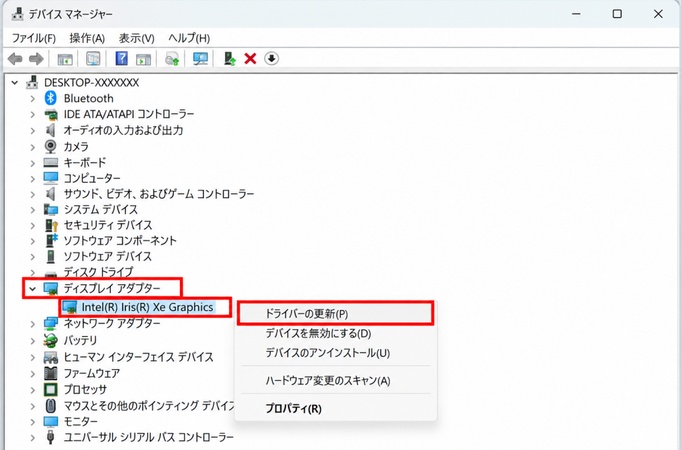The image size is (681, 450).
Task: Choose デバイスのアンインストール(U) from context menu
Action: tap(335, 353)
